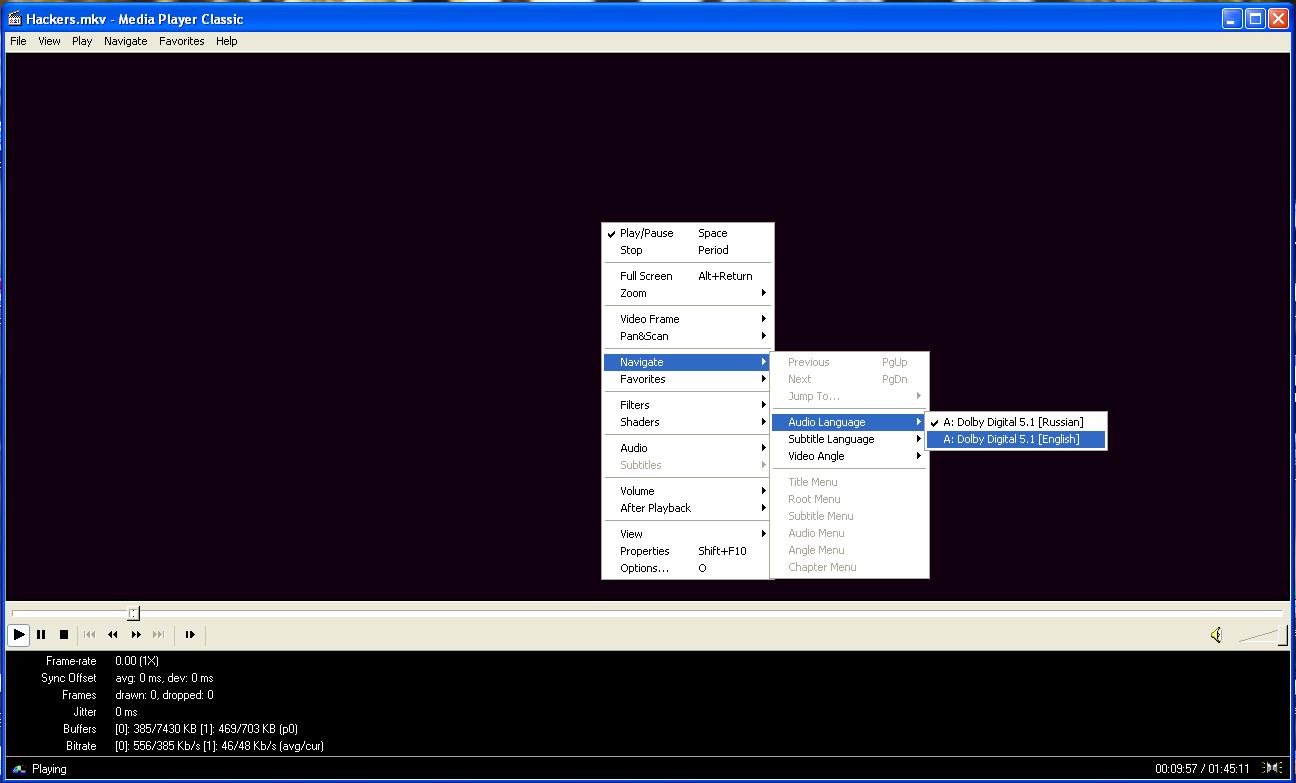Screen dimensions: 1296x783
Task: Open the Subtitle Language submenu
Action: 850,439
